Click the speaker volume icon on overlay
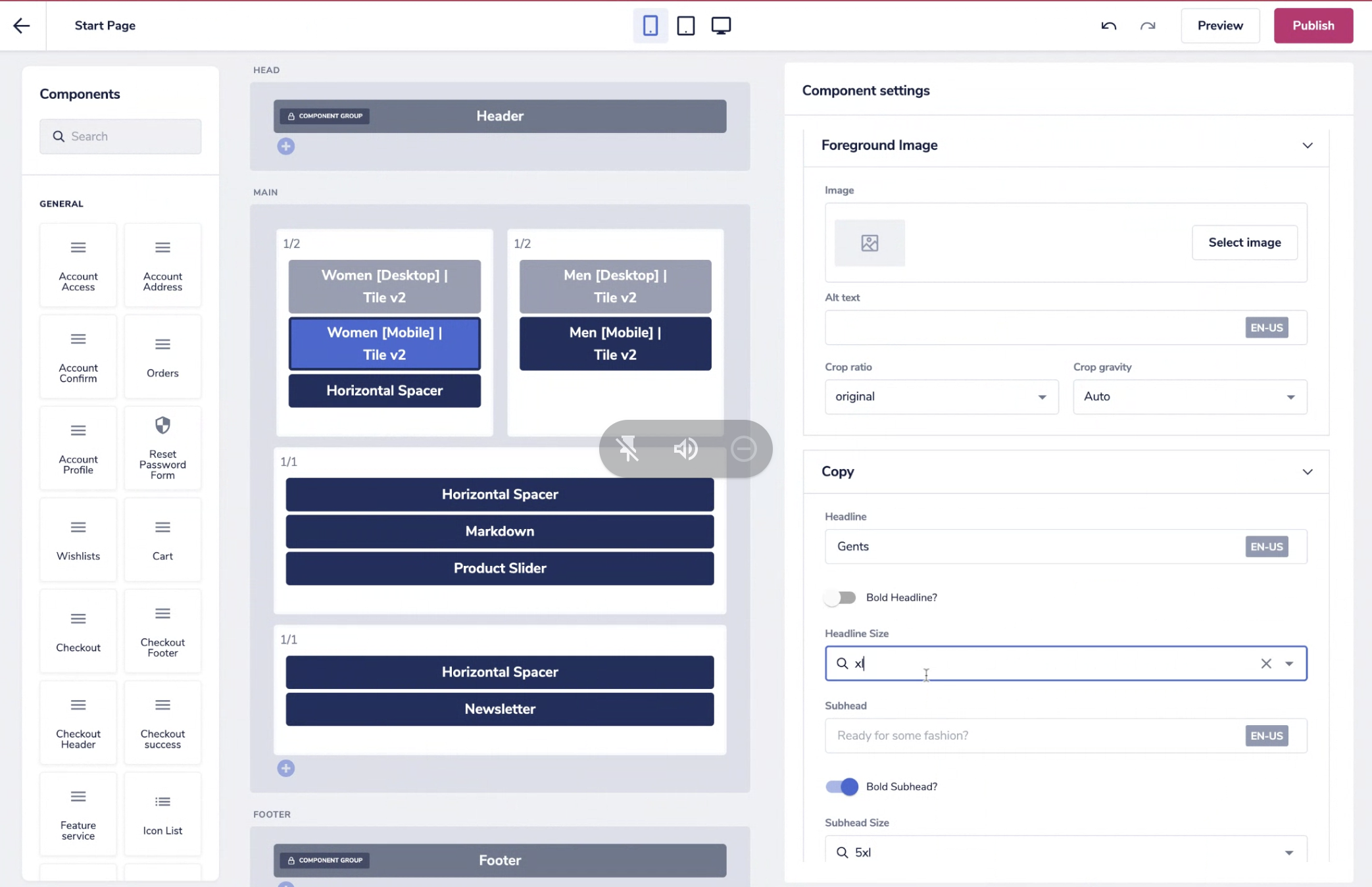This screenshot has width=1372, height=887. (x=685, y=449)
